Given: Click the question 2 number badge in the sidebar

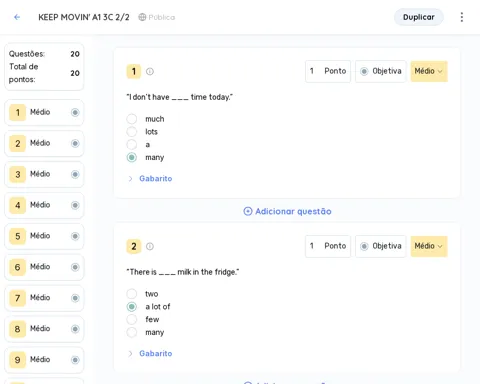Looking at the screenshot, I should click(x=18, y=143).
